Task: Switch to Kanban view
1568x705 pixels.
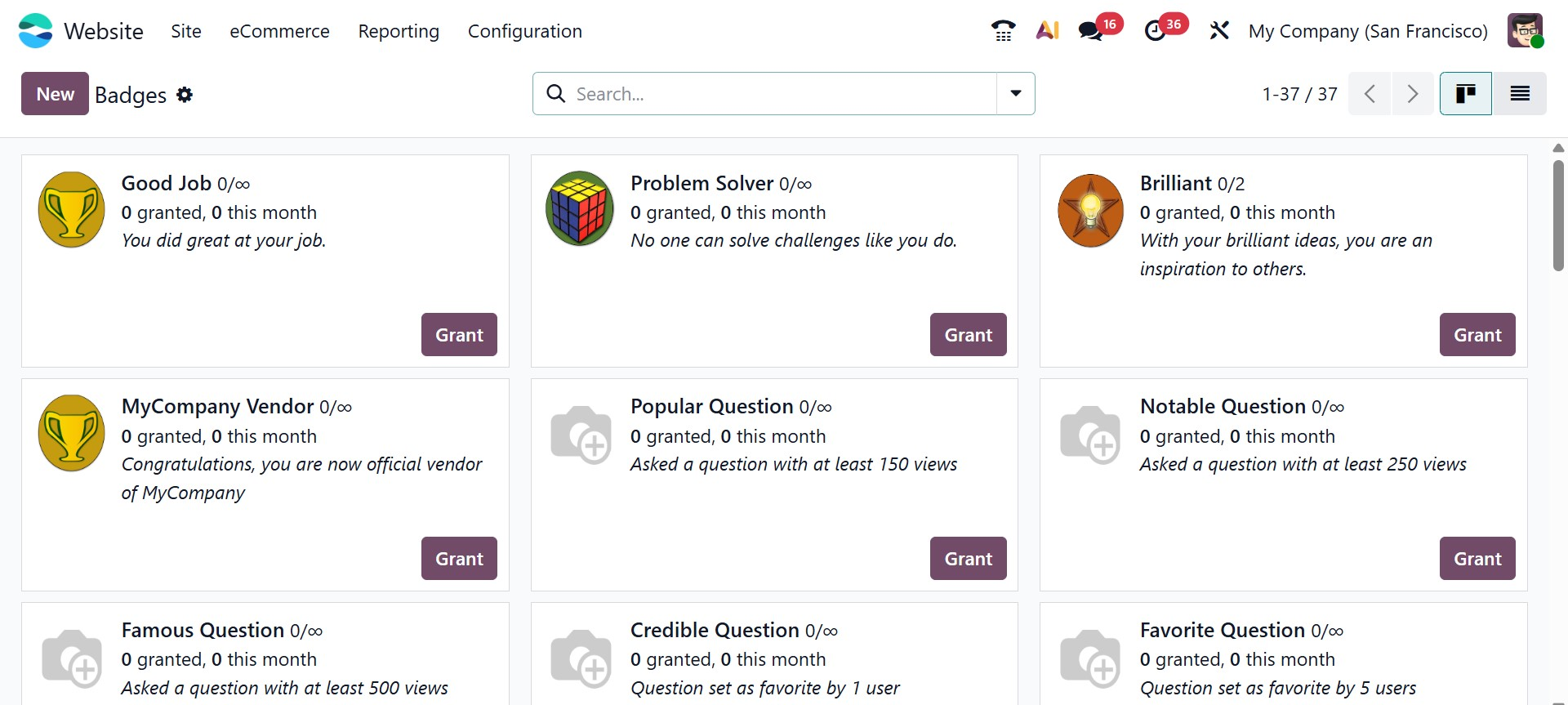Action: click(x=1465, y=94)
